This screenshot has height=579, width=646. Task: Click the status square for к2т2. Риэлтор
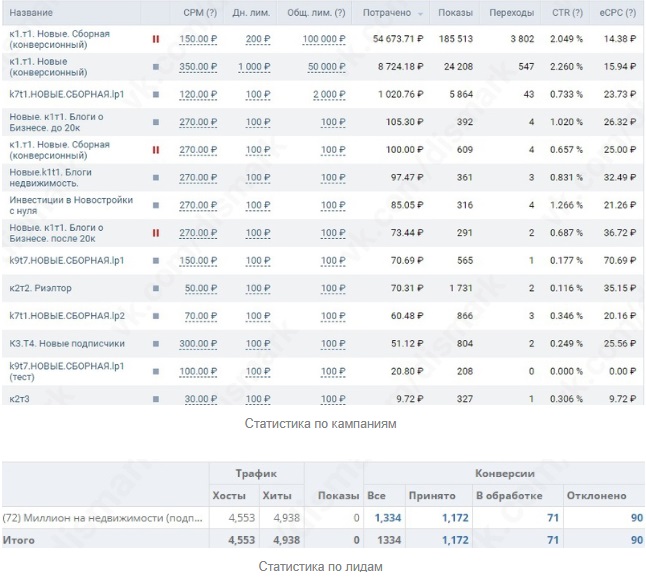(156, 288)
